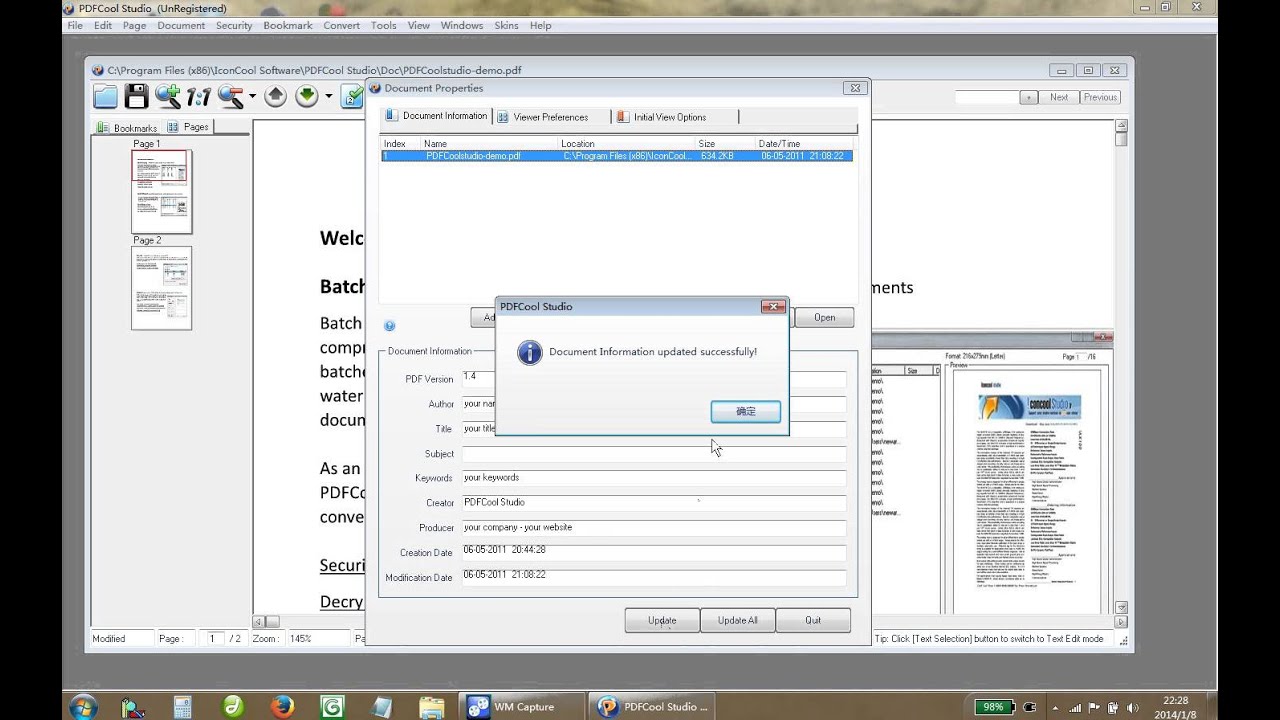Screen dimensions: 1280x720
Task: Click the Producer input field
Action: pyautogui.click(x=654, y=528)
